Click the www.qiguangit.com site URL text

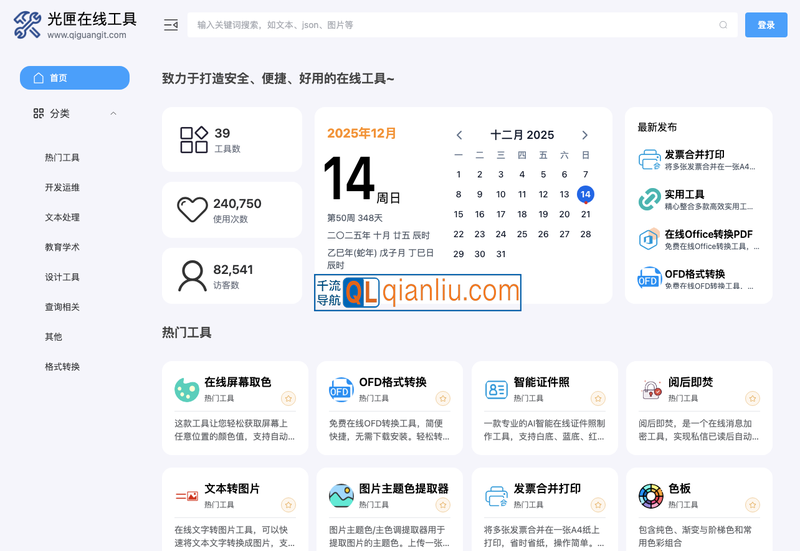(x=87, y=35)
